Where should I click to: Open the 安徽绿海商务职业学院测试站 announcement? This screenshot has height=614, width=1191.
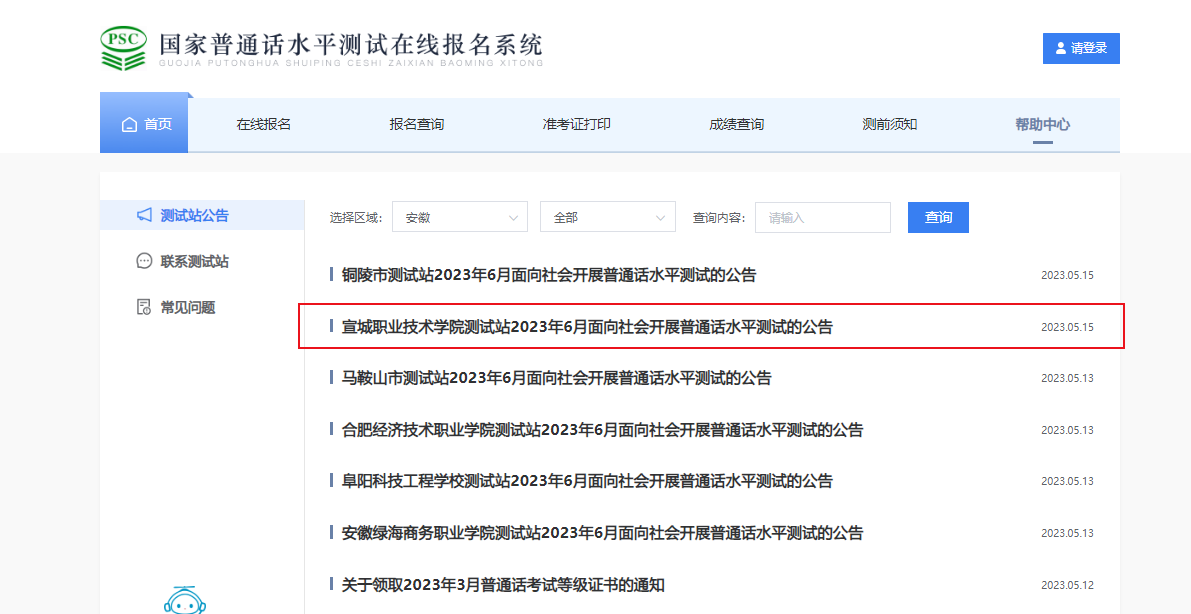(x=602, y=532)
